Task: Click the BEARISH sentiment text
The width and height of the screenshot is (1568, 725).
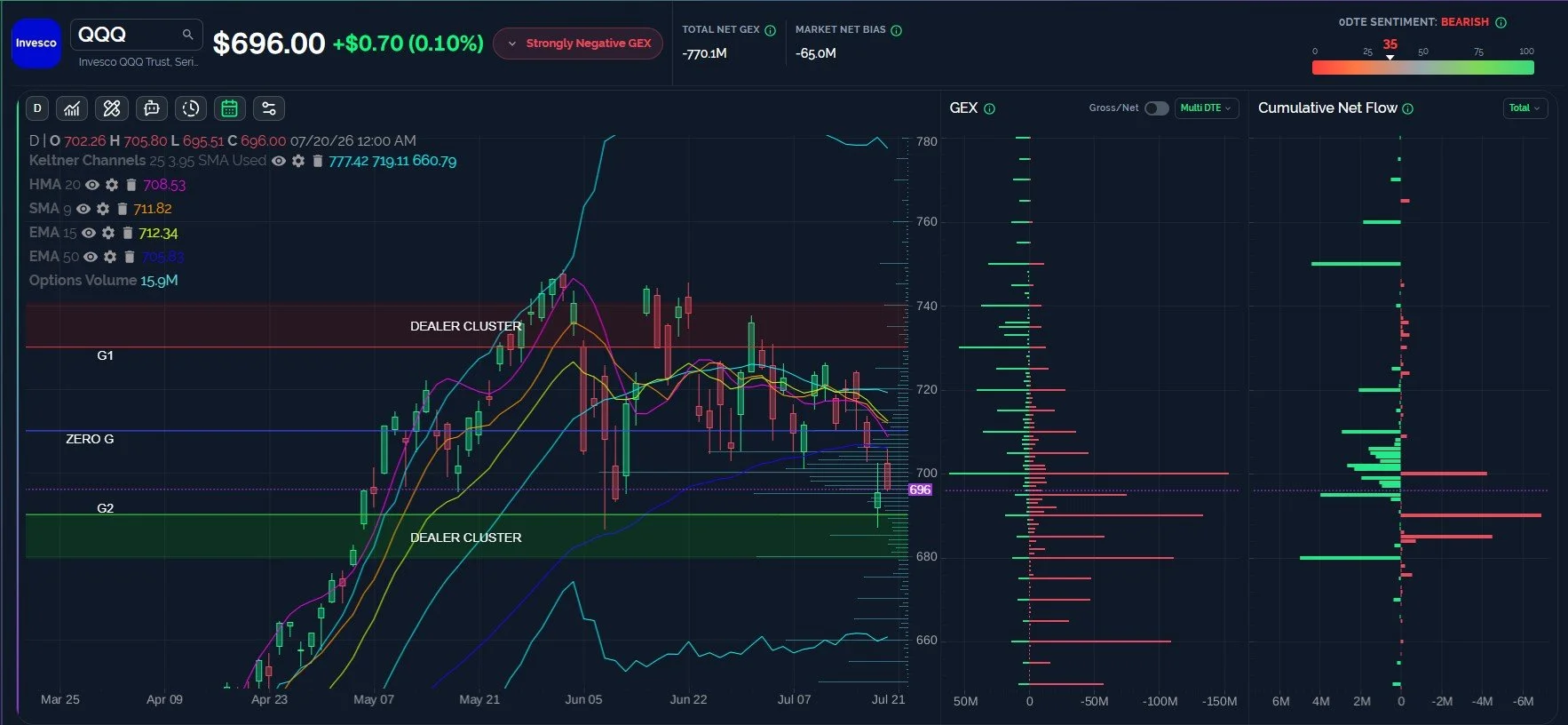Action: pyautogui.click(x=1464, y=22)
